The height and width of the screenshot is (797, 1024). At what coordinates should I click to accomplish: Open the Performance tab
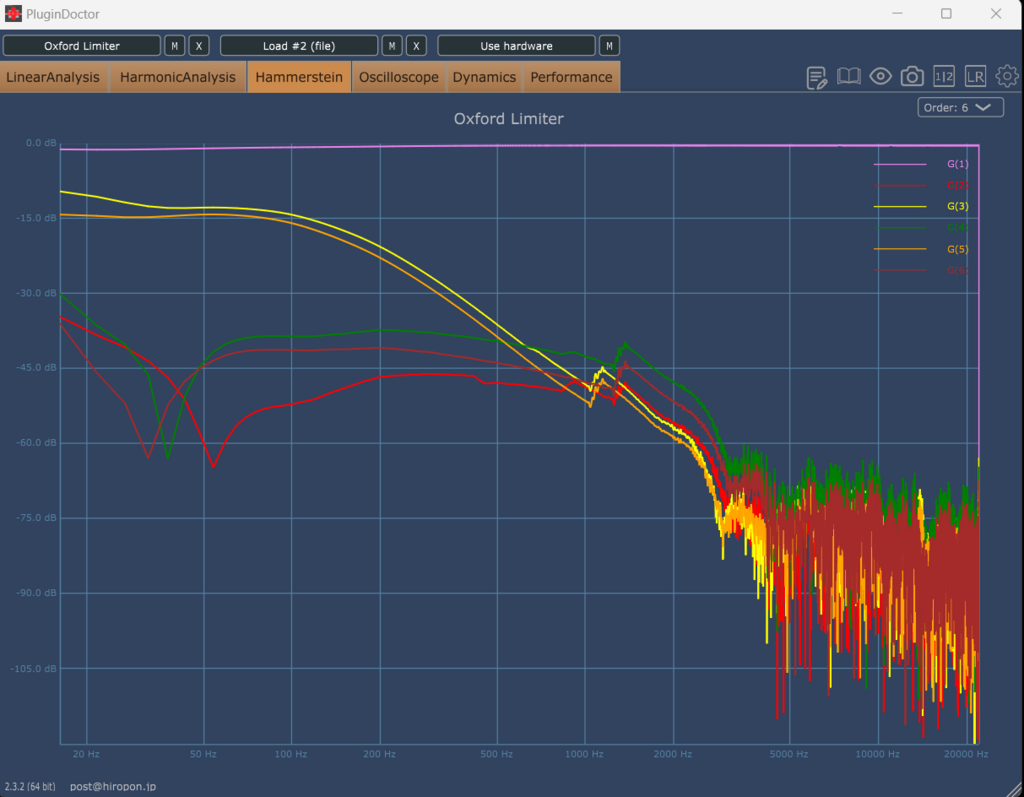point(571,77)
